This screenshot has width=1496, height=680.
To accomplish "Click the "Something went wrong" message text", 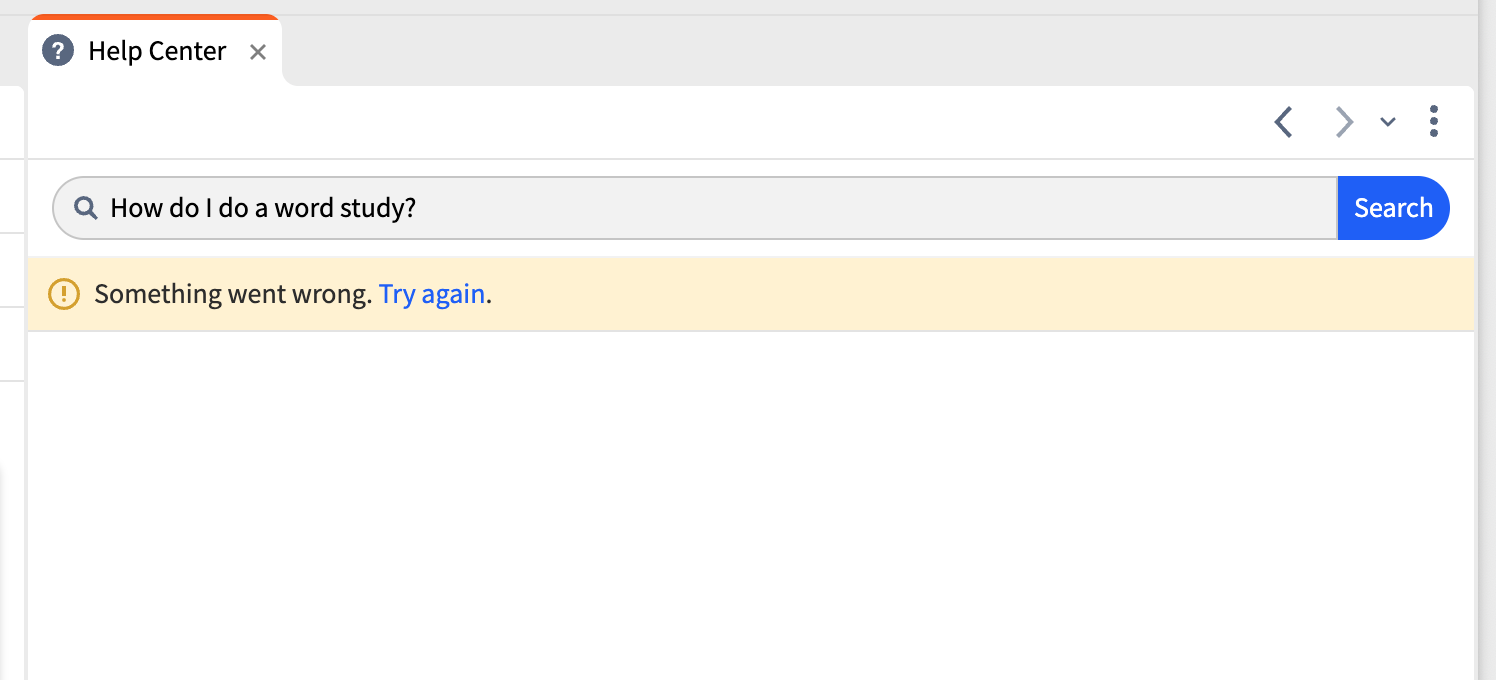I will coord(233,294).
